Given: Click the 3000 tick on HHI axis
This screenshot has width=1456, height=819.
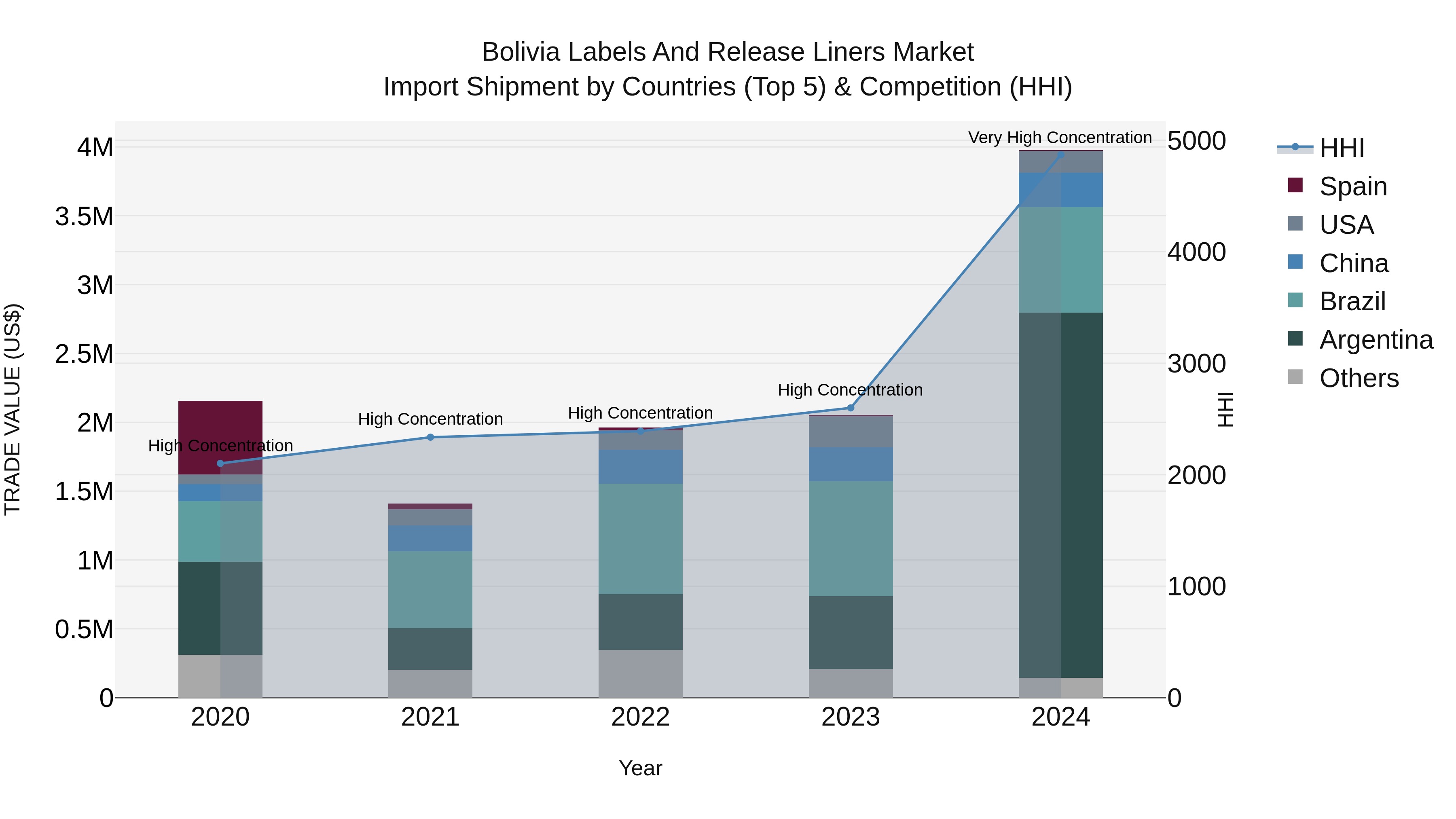Looking at the screenshot, I should coord(1197,364).
